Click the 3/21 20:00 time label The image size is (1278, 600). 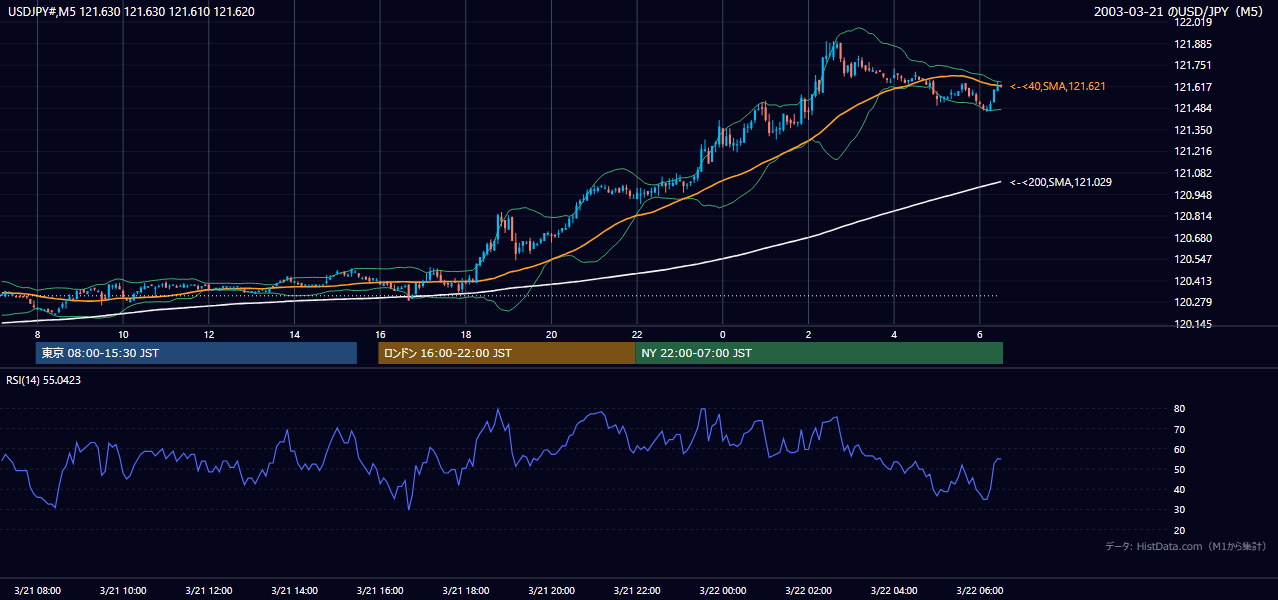[552, 590]
